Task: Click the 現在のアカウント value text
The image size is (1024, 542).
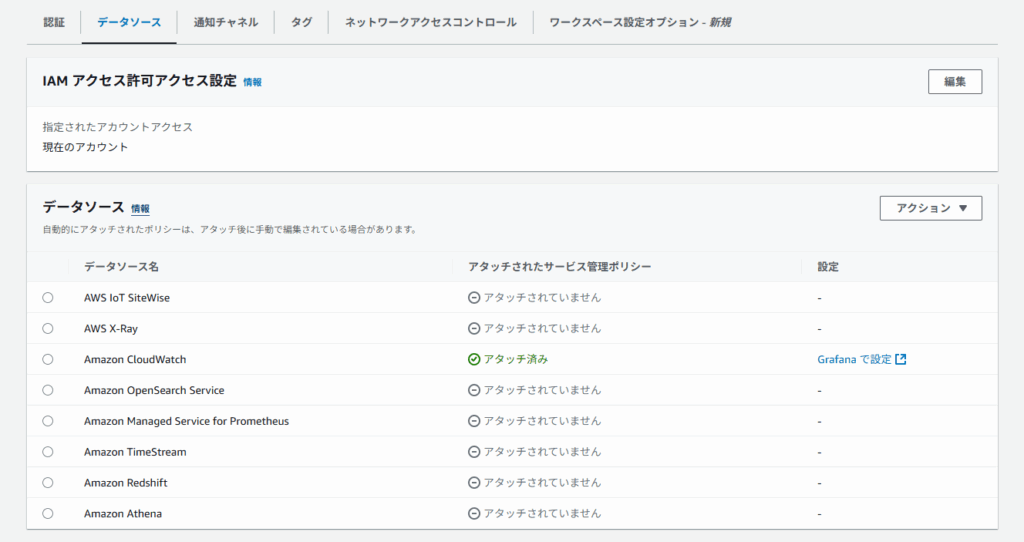Action: (x=86, y=147)
